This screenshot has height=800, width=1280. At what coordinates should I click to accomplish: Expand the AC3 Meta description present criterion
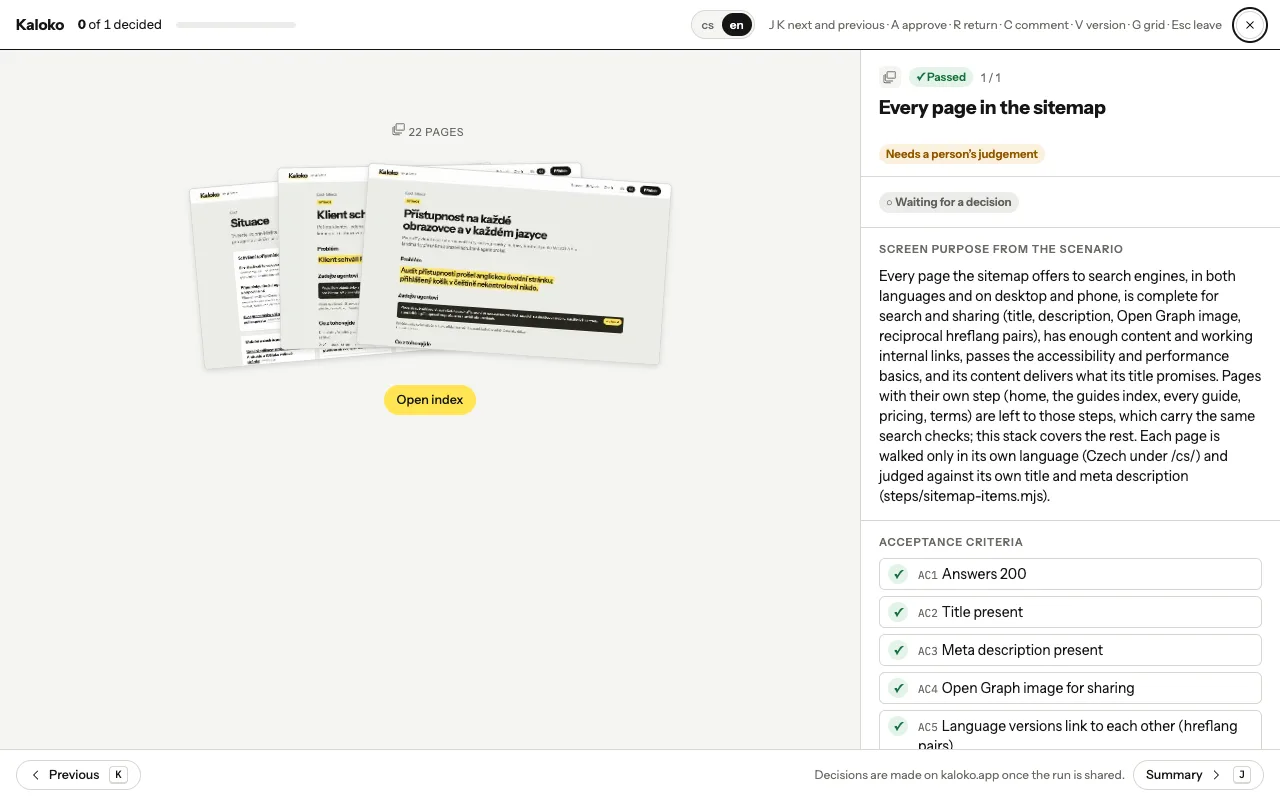(1070, 650)
